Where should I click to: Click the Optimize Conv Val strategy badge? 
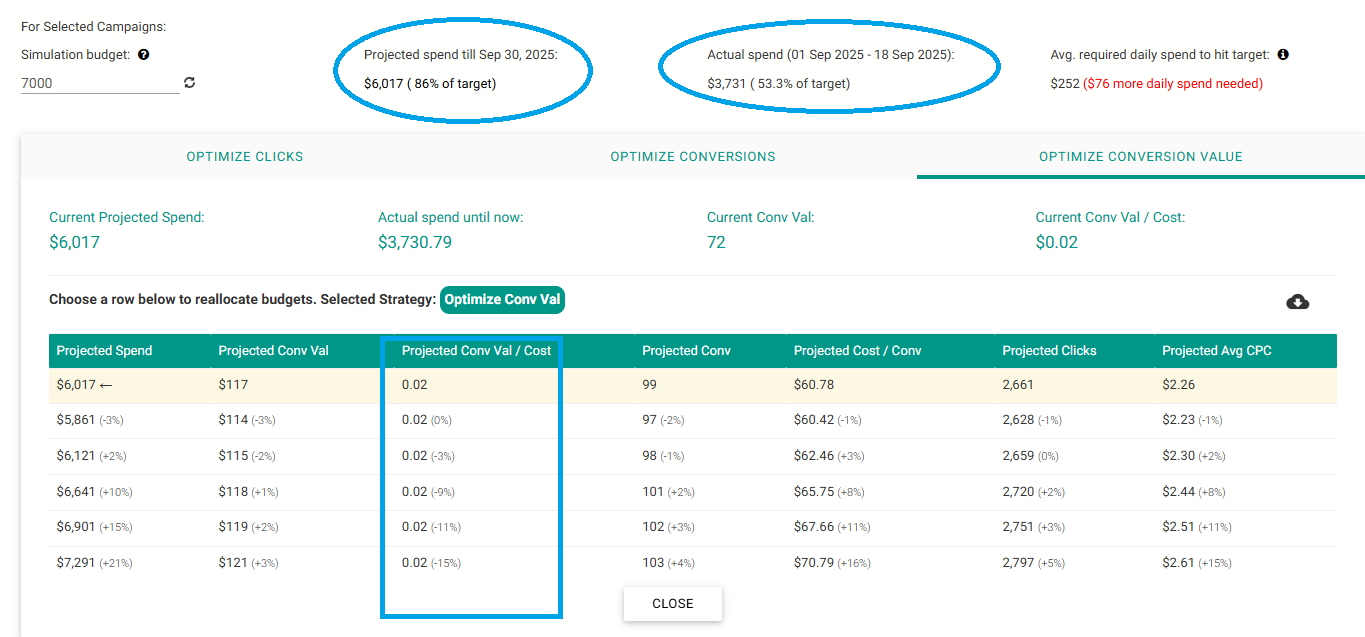click(502, 300)
